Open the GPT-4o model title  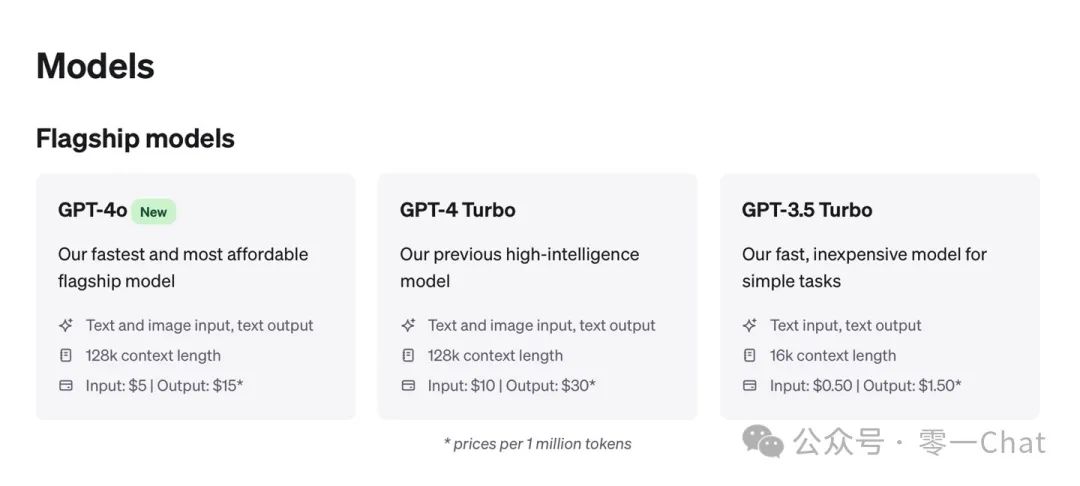[x=92, y=210]
